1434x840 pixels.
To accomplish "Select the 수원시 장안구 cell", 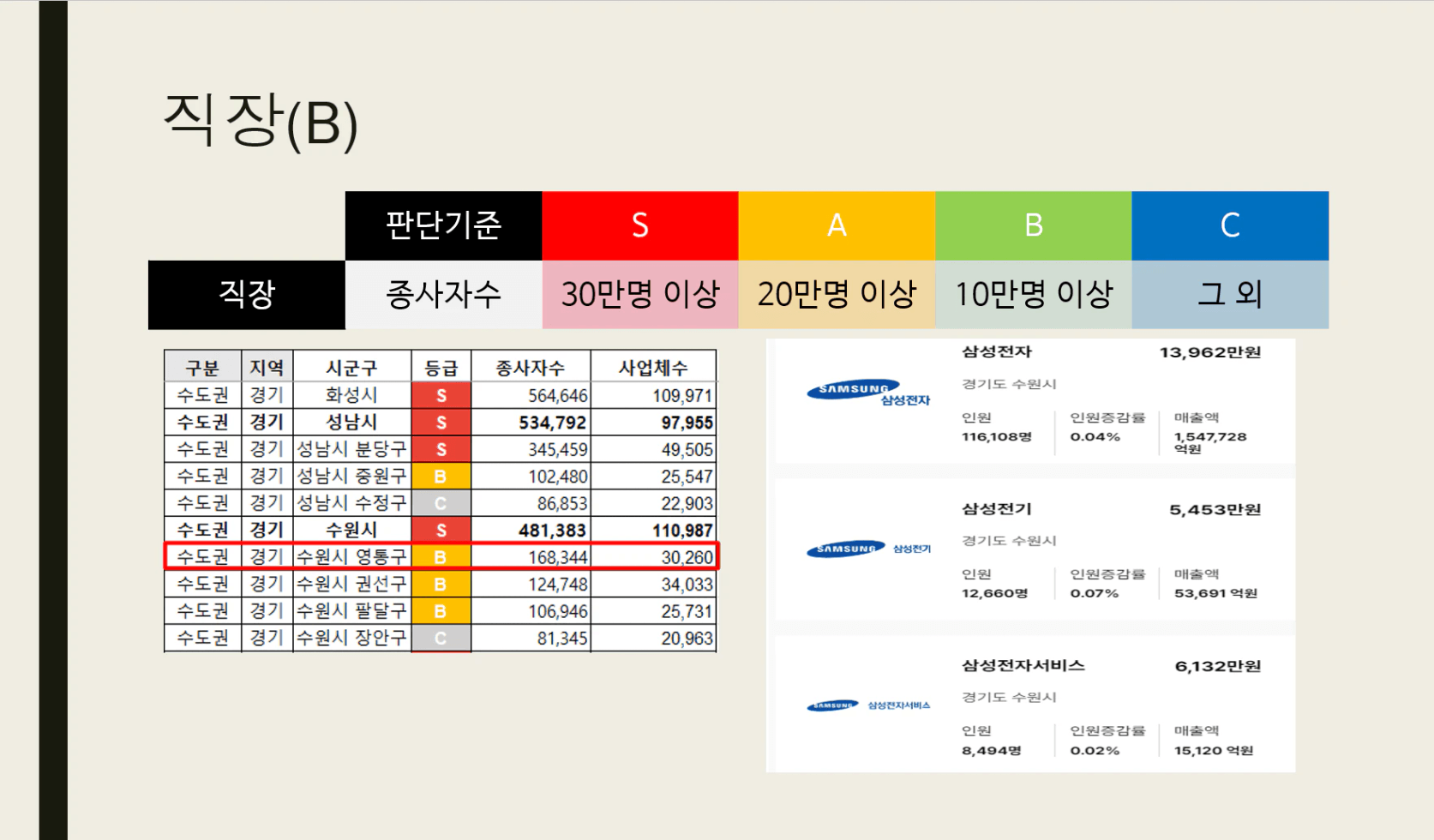I will [351, 638].
